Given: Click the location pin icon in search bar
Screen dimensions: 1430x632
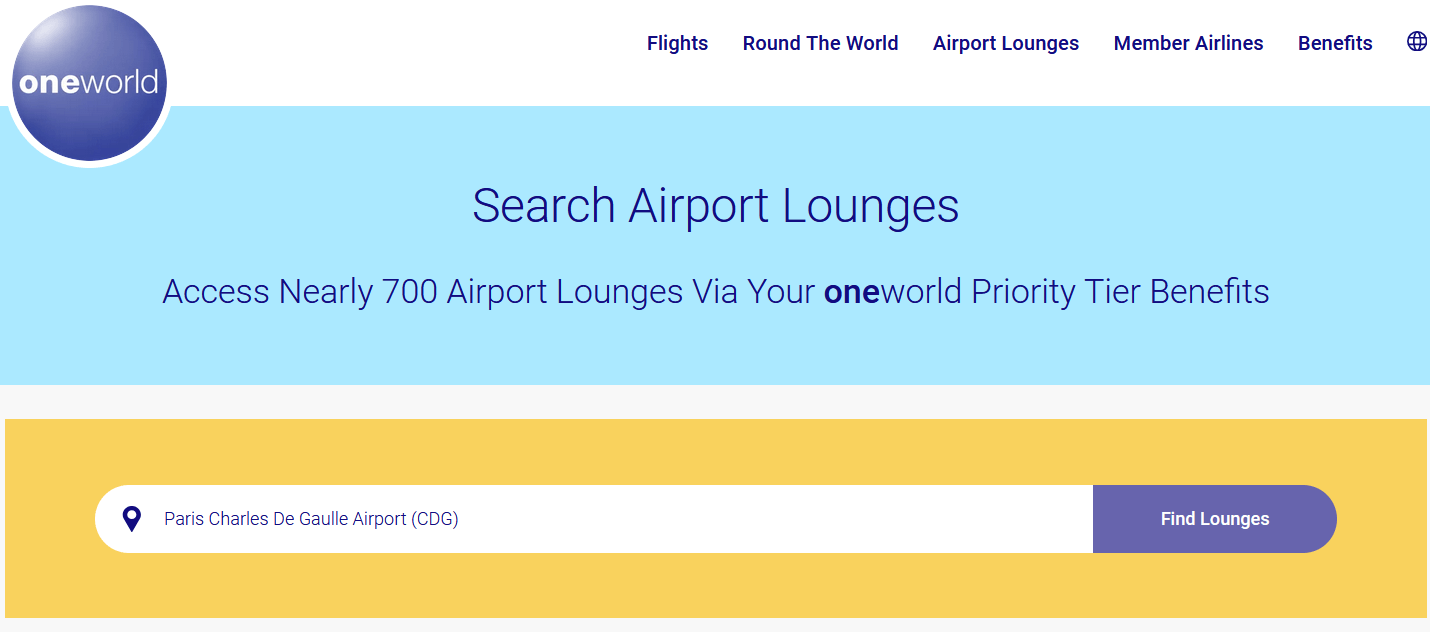Looking at the screenshot, I should (131, 519).
